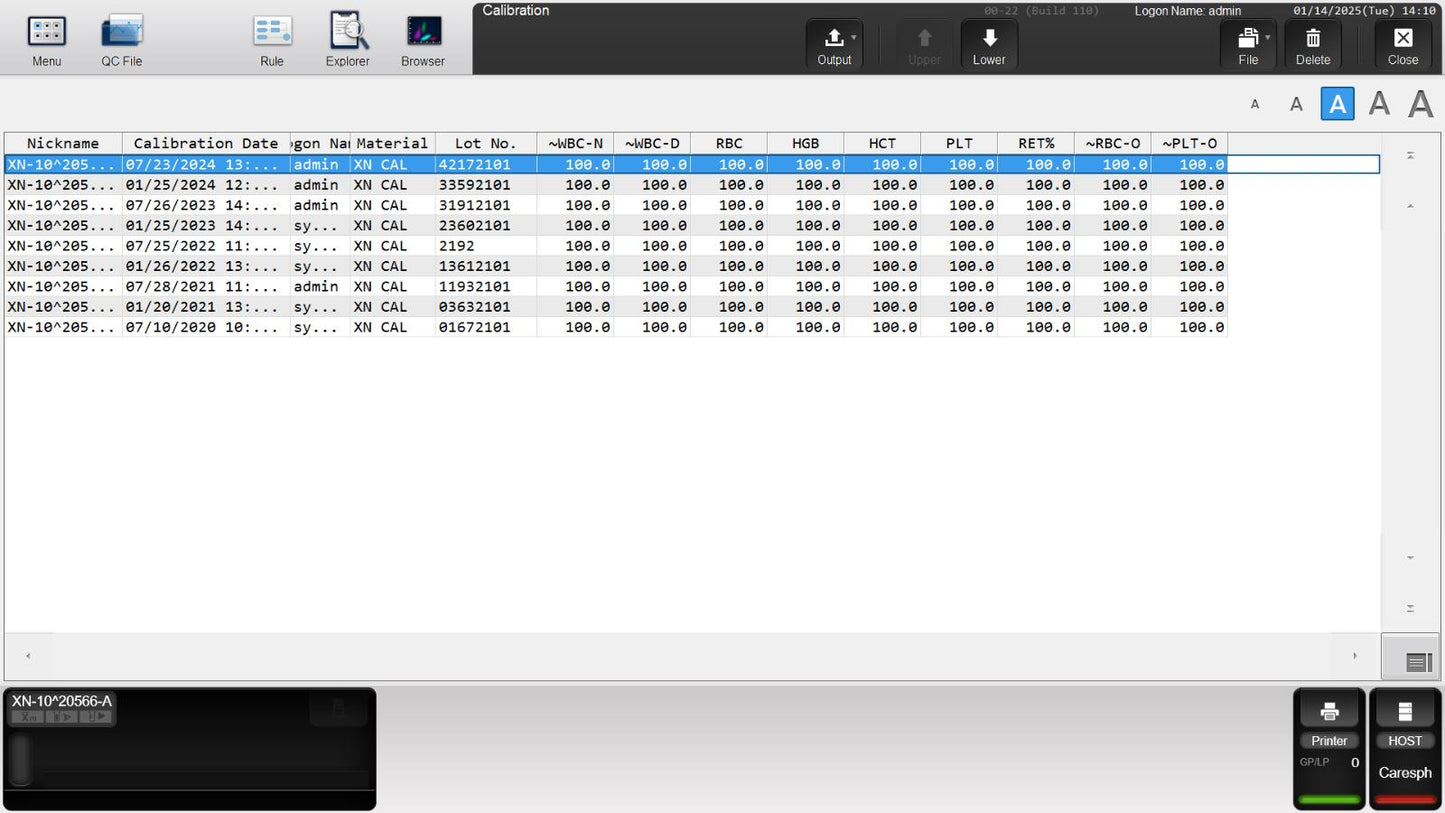Sort by Calibration Date column header
The width and height of the screenshot is (1445, 813).
(x=206, y=143)
